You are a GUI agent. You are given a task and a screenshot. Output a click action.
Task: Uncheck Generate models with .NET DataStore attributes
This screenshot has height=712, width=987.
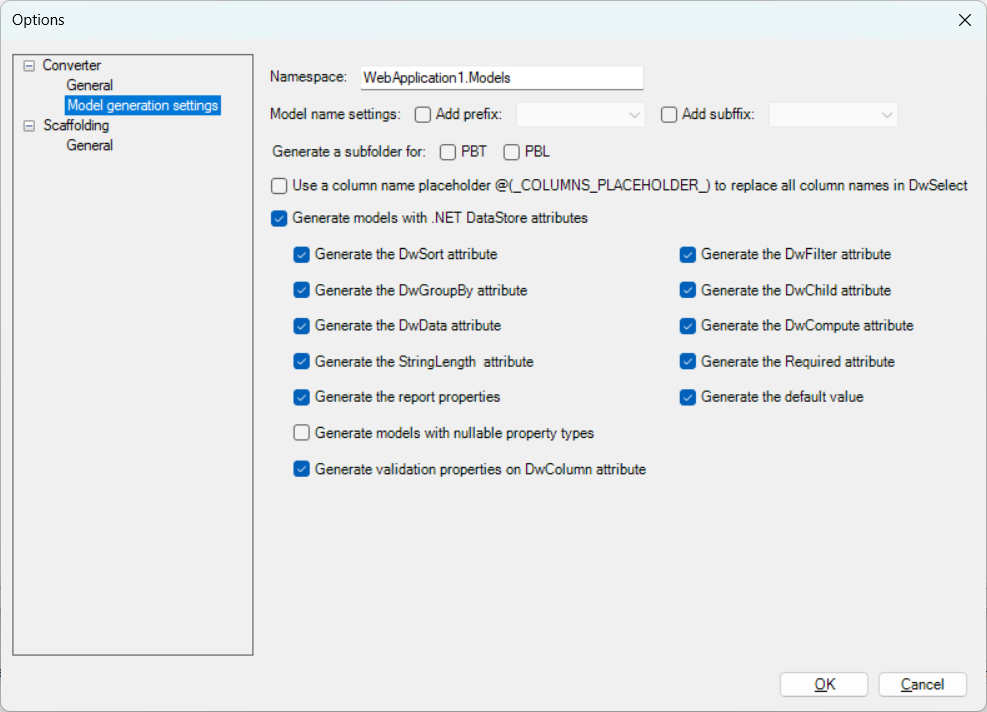279,218
